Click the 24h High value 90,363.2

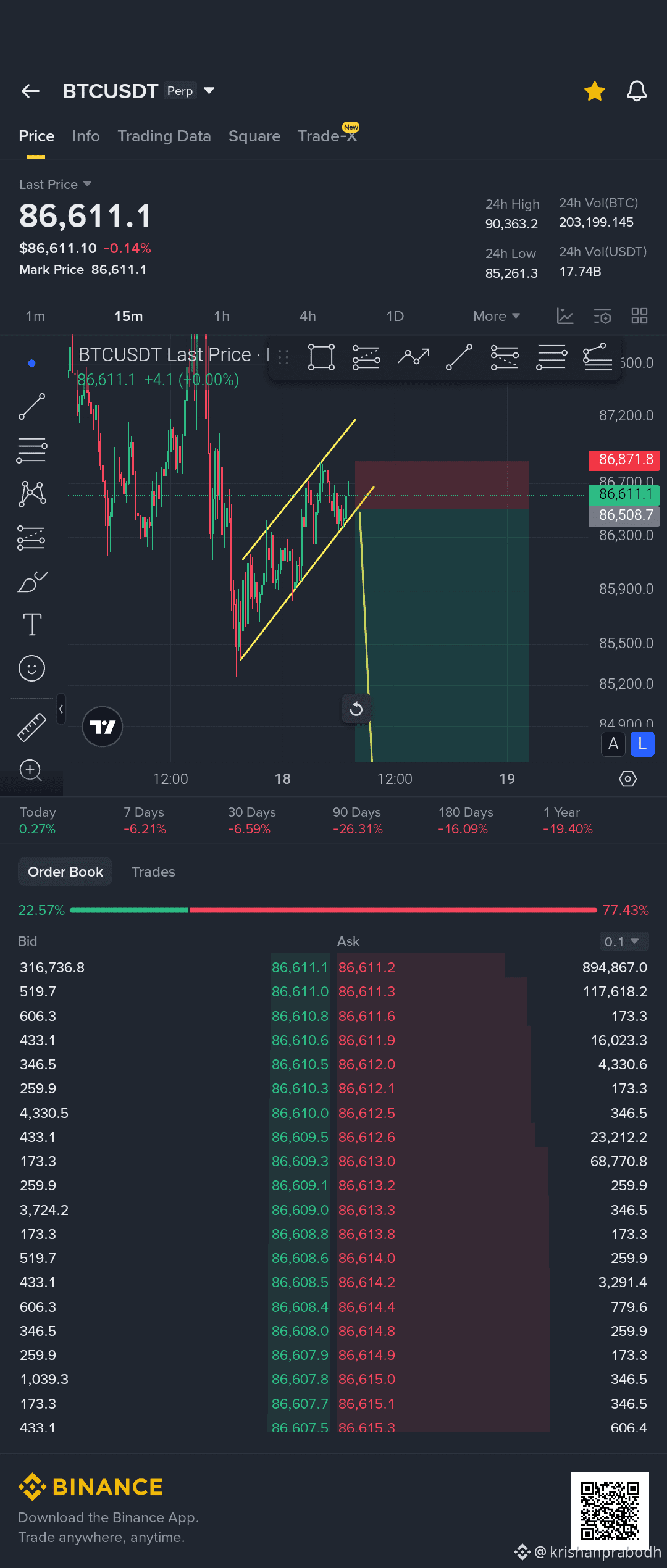[x=511, y=224]
